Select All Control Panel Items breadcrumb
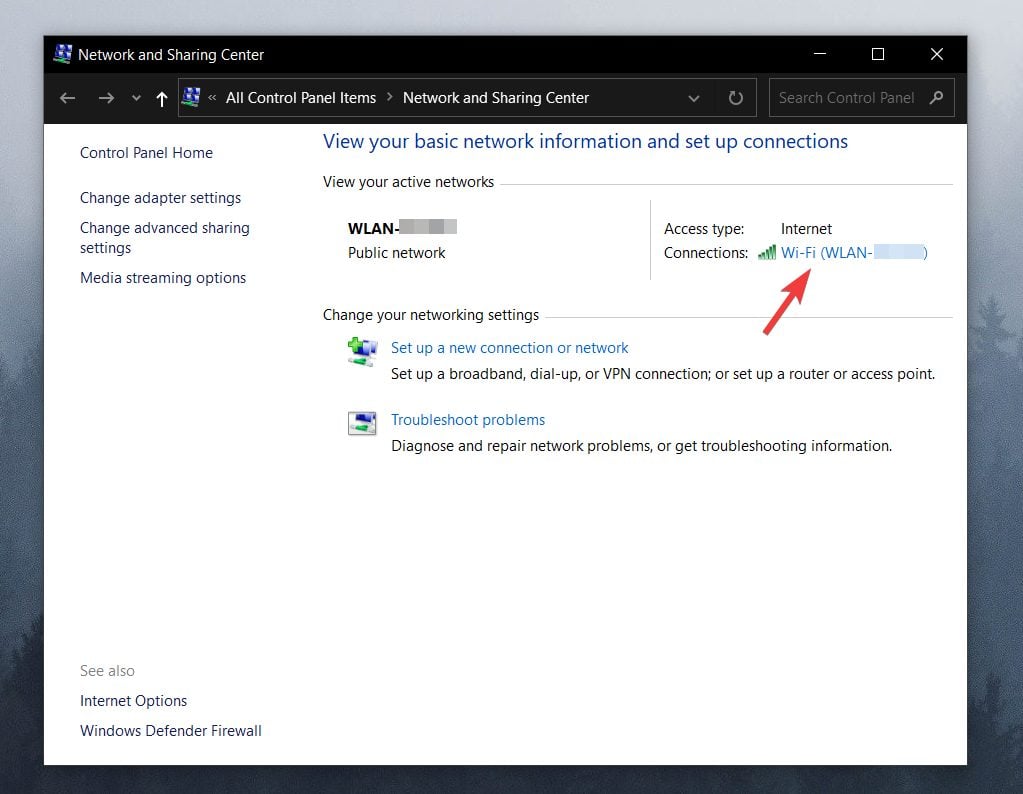1023x794 pixels. (x=301, y=98)
